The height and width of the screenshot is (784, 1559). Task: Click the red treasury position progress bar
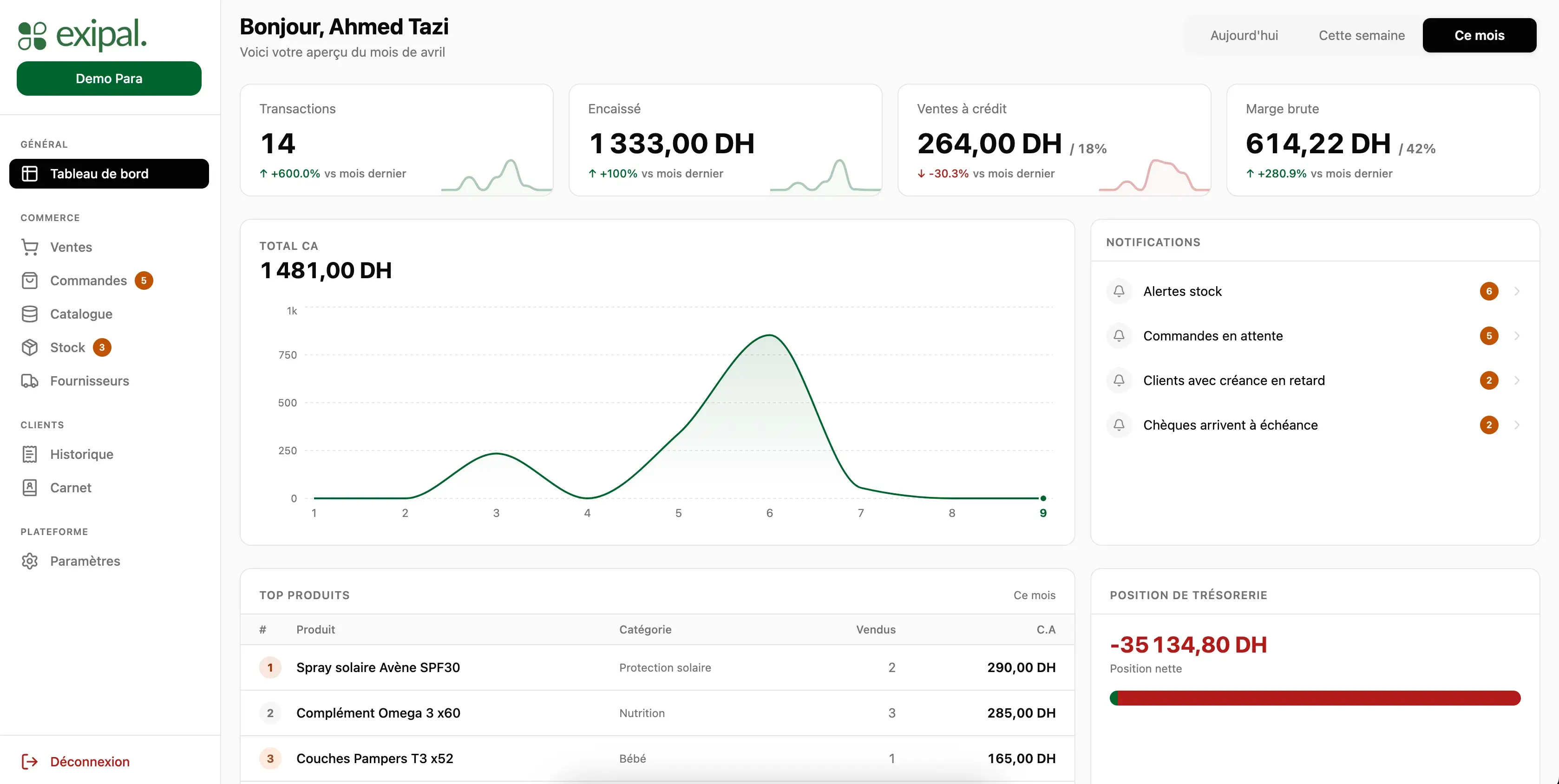[1315, 698]
